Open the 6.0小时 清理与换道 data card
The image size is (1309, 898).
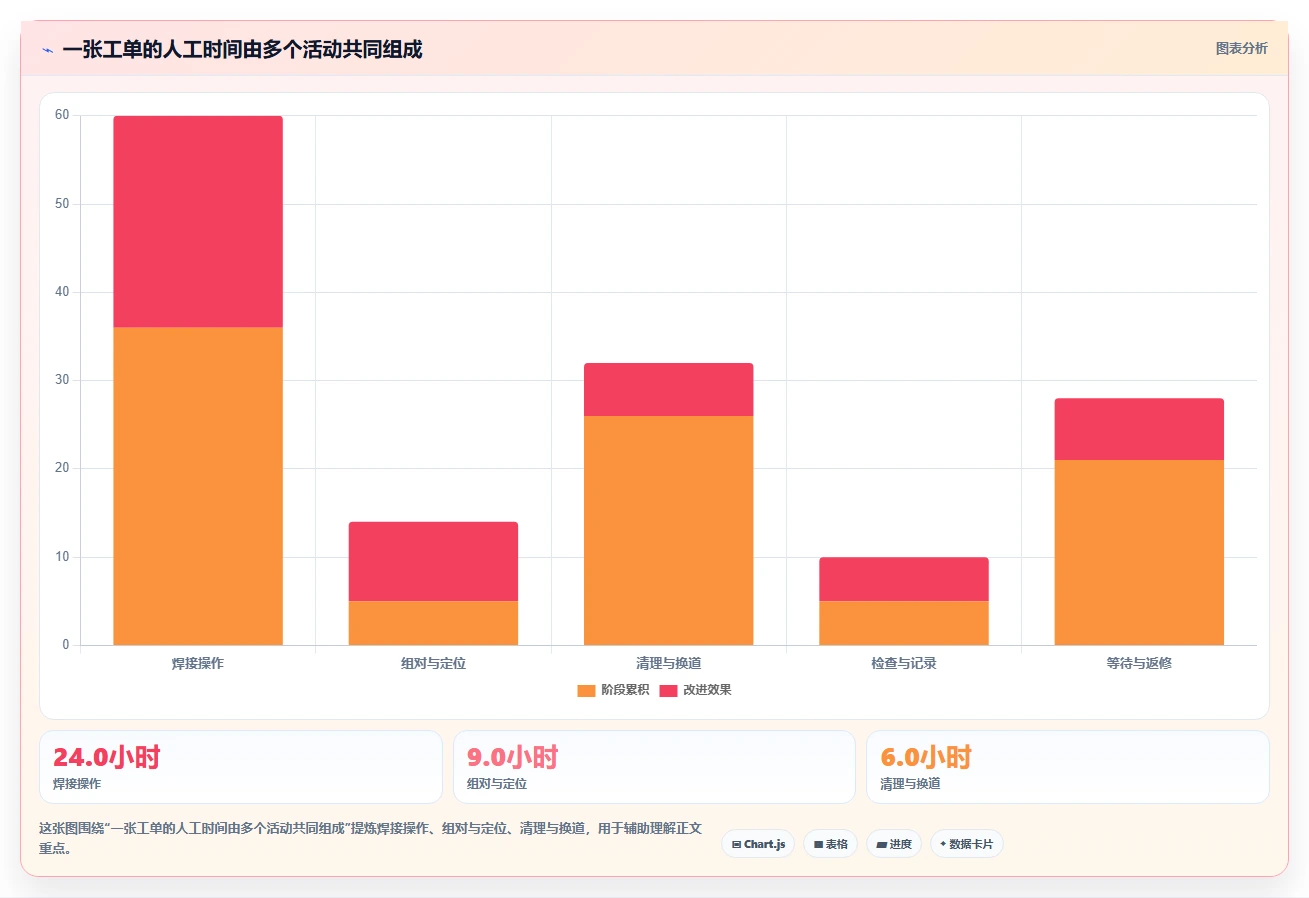pos(1068,767)
